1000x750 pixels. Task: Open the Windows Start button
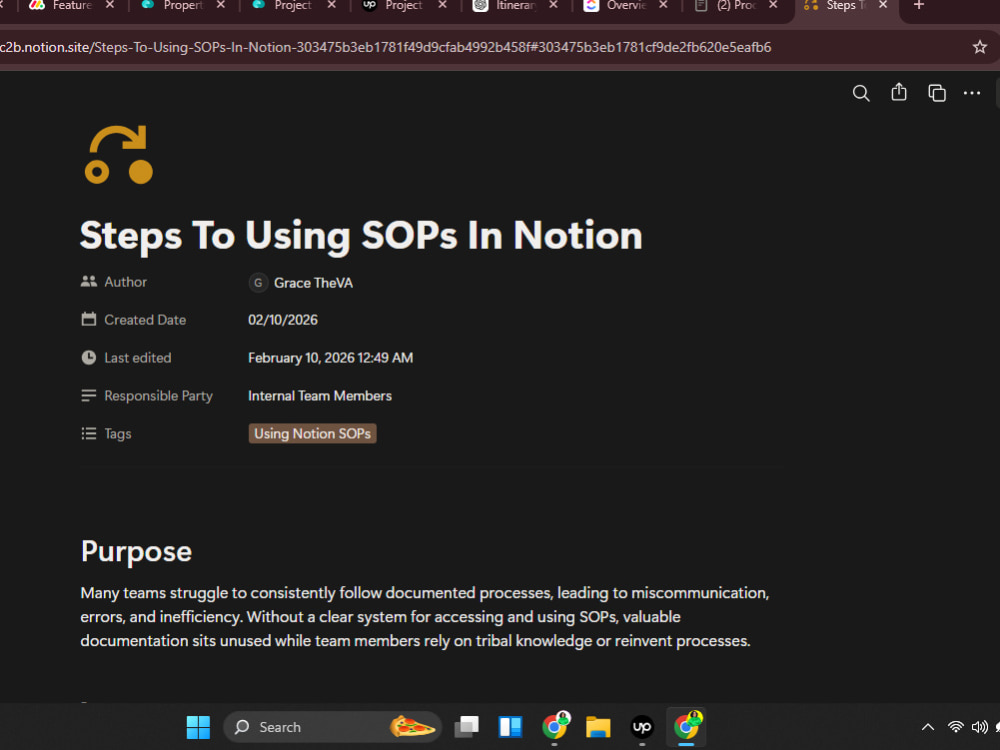tap(198, 727)
